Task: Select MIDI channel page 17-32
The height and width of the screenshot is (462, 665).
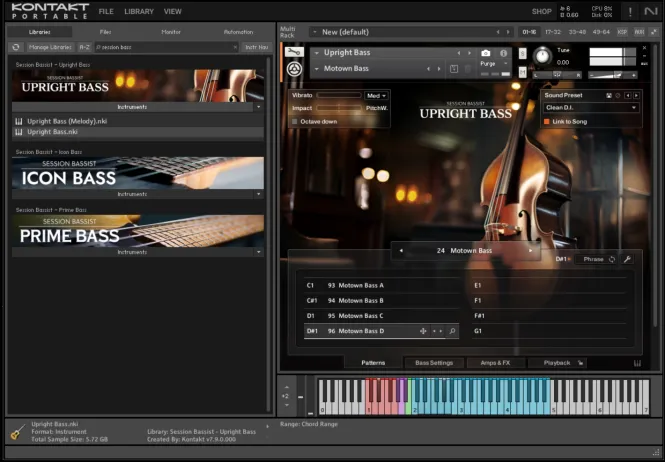Action: tap(553, 32)
